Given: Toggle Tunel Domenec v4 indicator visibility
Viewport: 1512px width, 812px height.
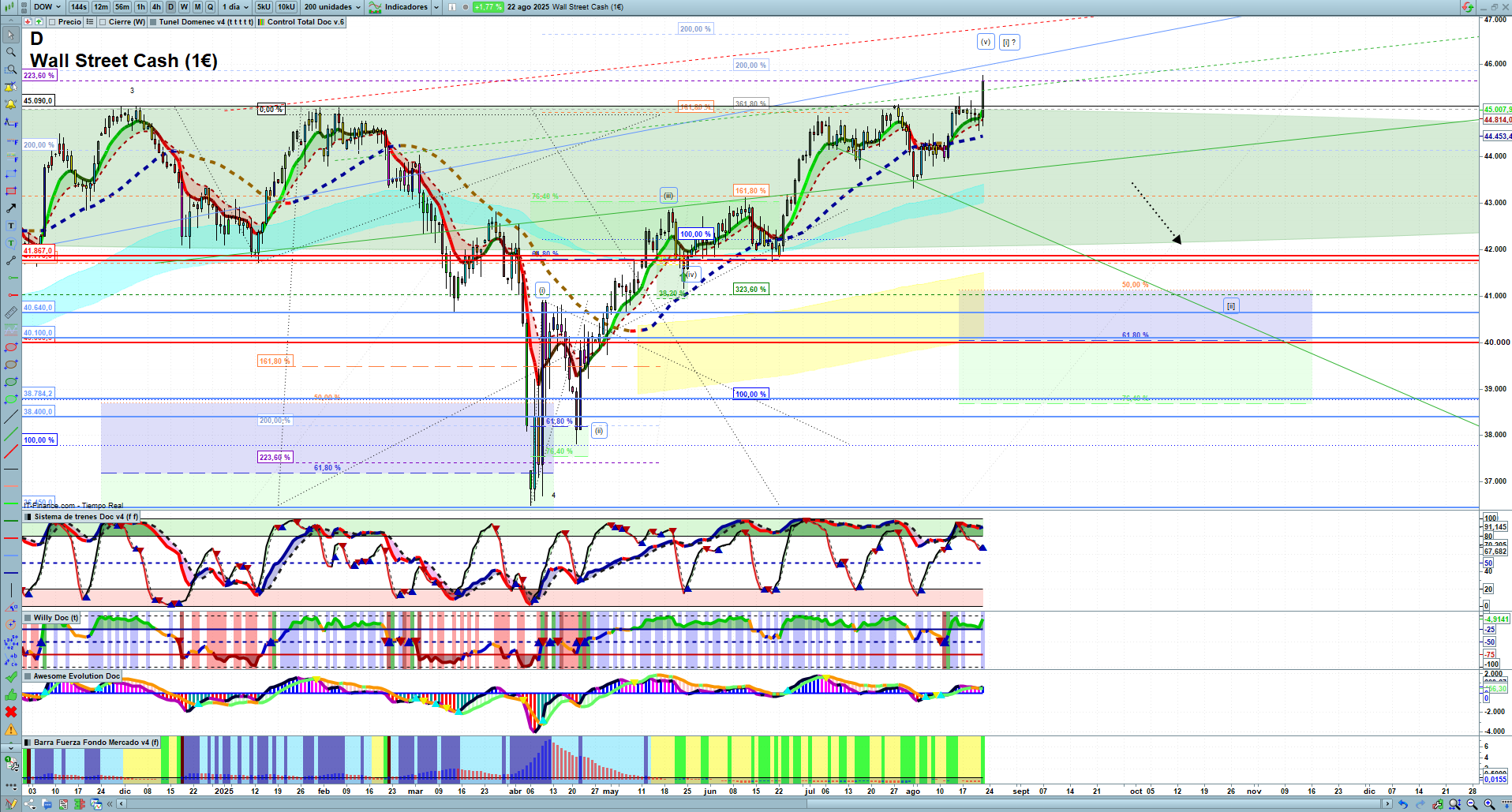Looking at the screenshot, I should tap(153, 22).
